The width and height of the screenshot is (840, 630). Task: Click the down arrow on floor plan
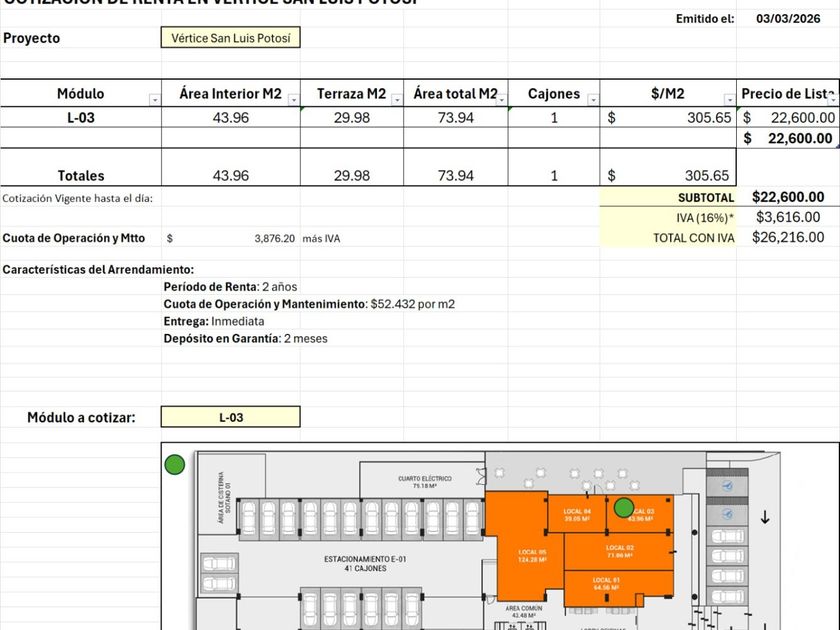(x=765, y=518)
